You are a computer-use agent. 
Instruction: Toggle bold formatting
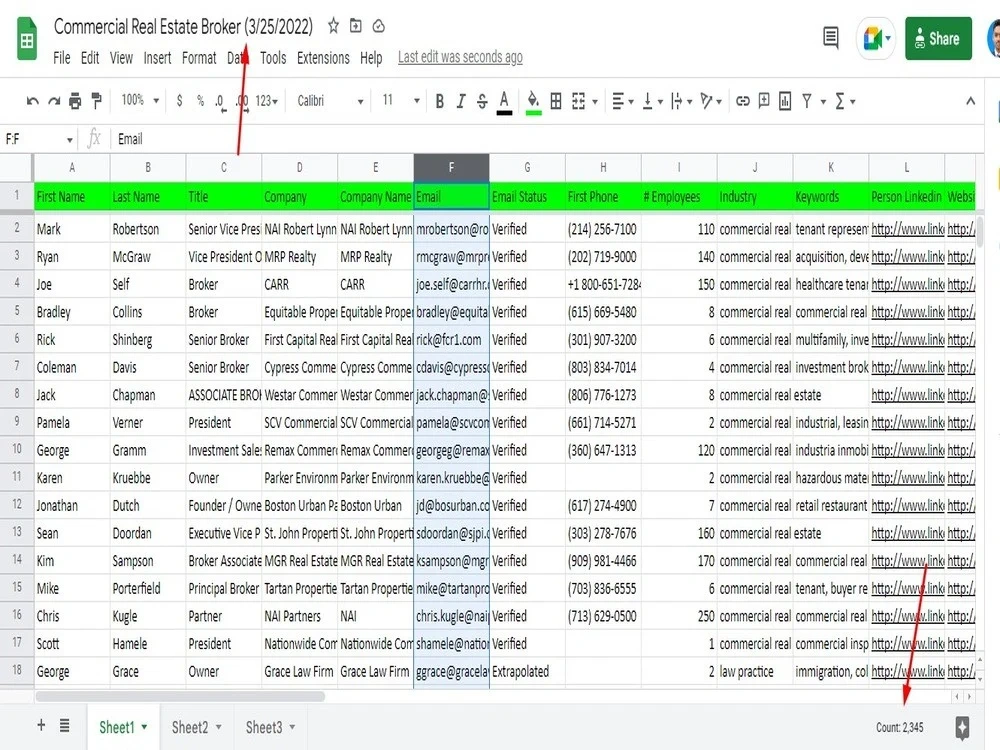(x=439, y=101)
